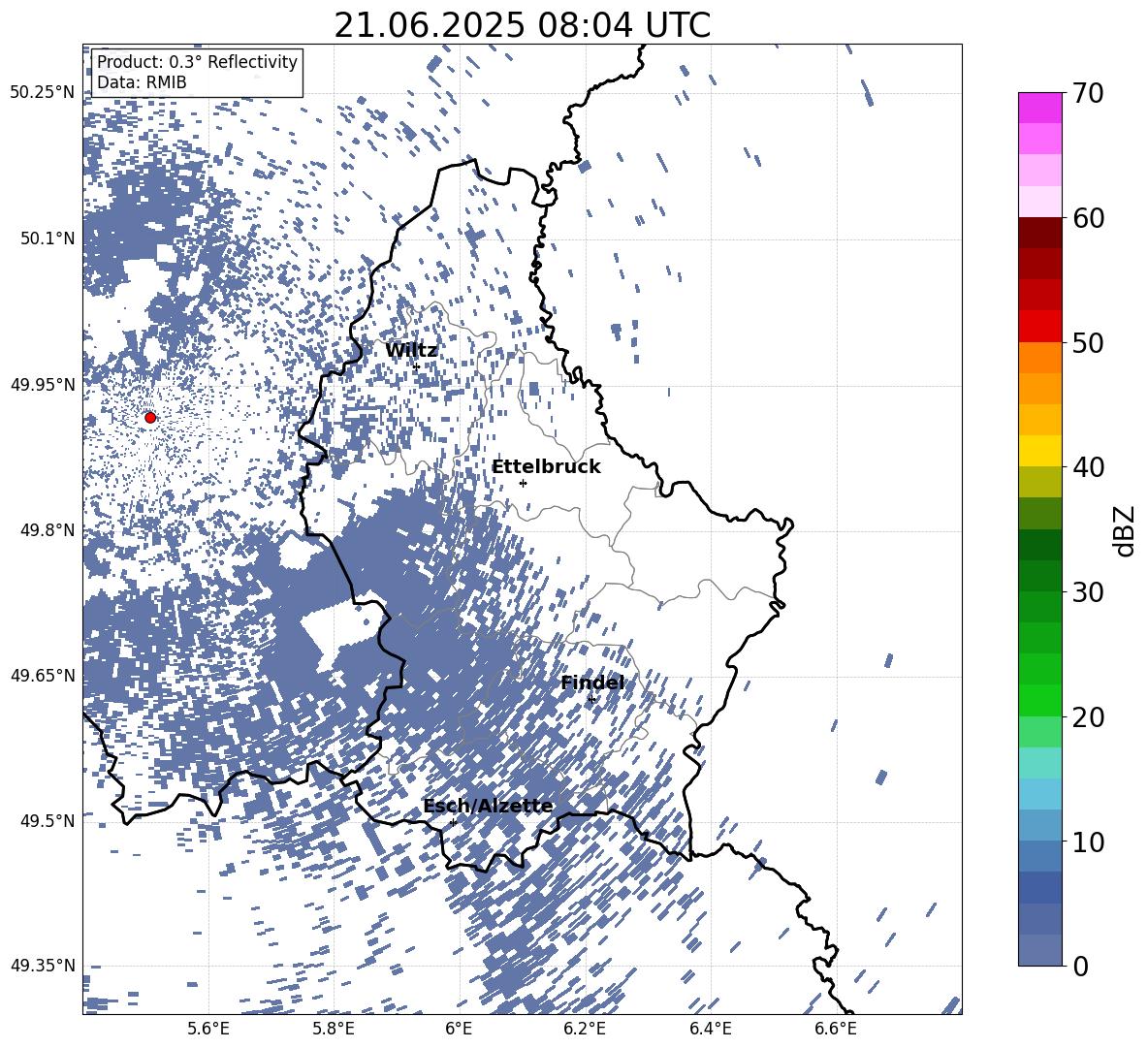The width and height of the screenshot is (1148, 1048).
Task: Click the 5.6°E longitude tick label
Action: (x=208, y=1029)
